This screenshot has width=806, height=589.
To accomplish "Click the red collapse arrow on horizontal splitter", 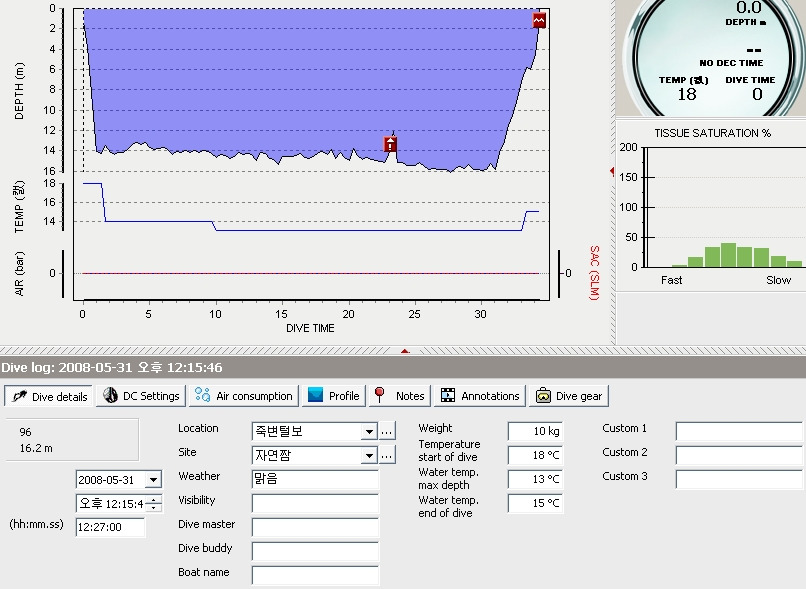I will pos(405,351).
